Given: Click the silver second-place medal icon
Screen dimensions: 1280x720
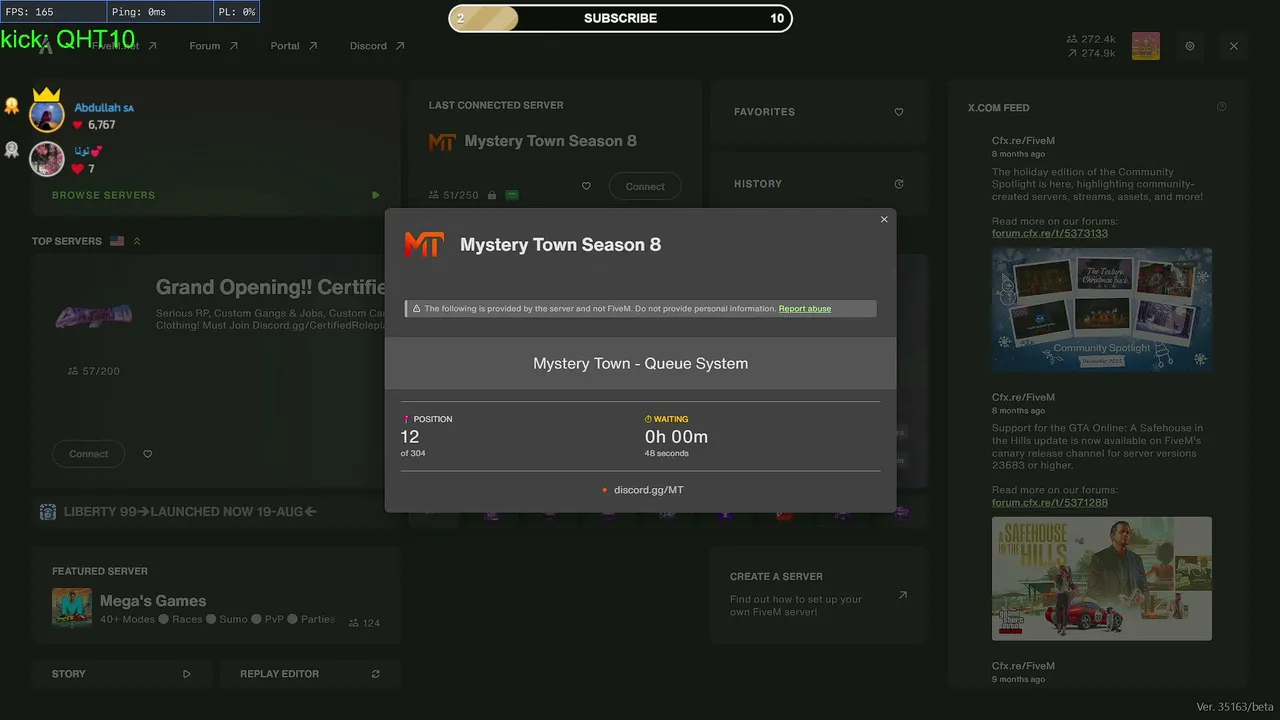Looking at the screenshot, I should coord(12,150).
